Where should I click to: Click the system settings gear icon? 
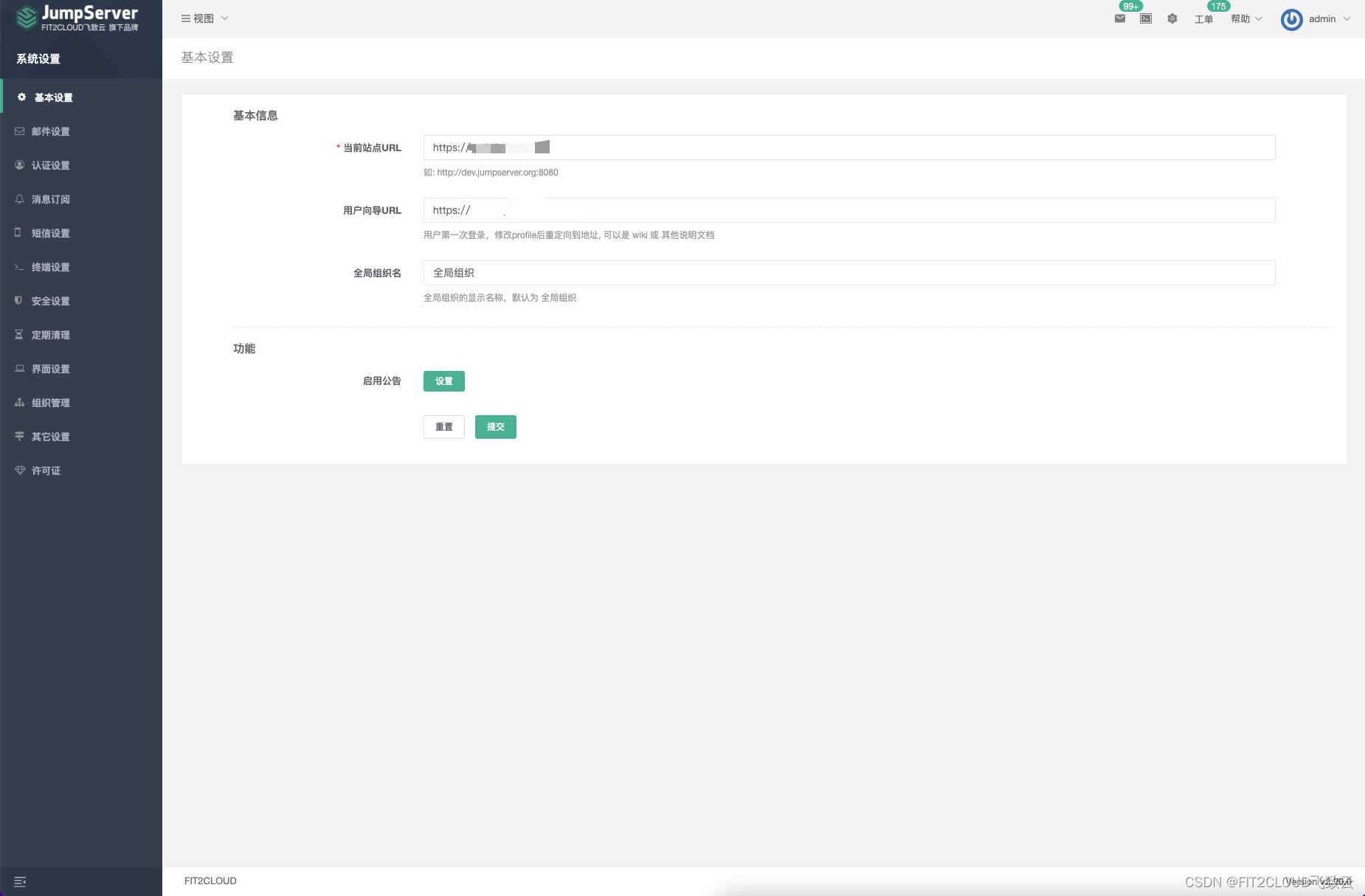(1172, 18)
